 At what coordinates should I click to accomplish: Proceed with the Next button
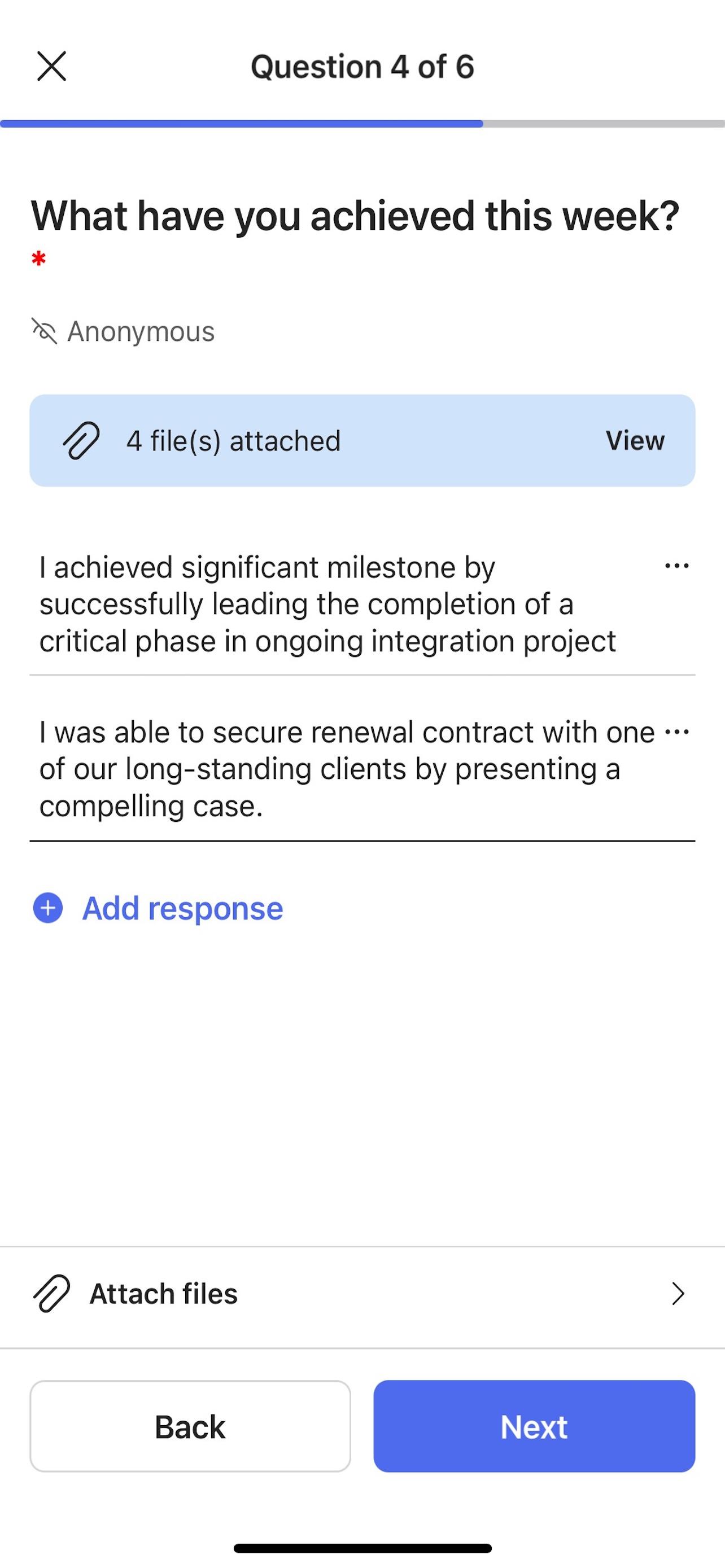(x=534, y=1427)
